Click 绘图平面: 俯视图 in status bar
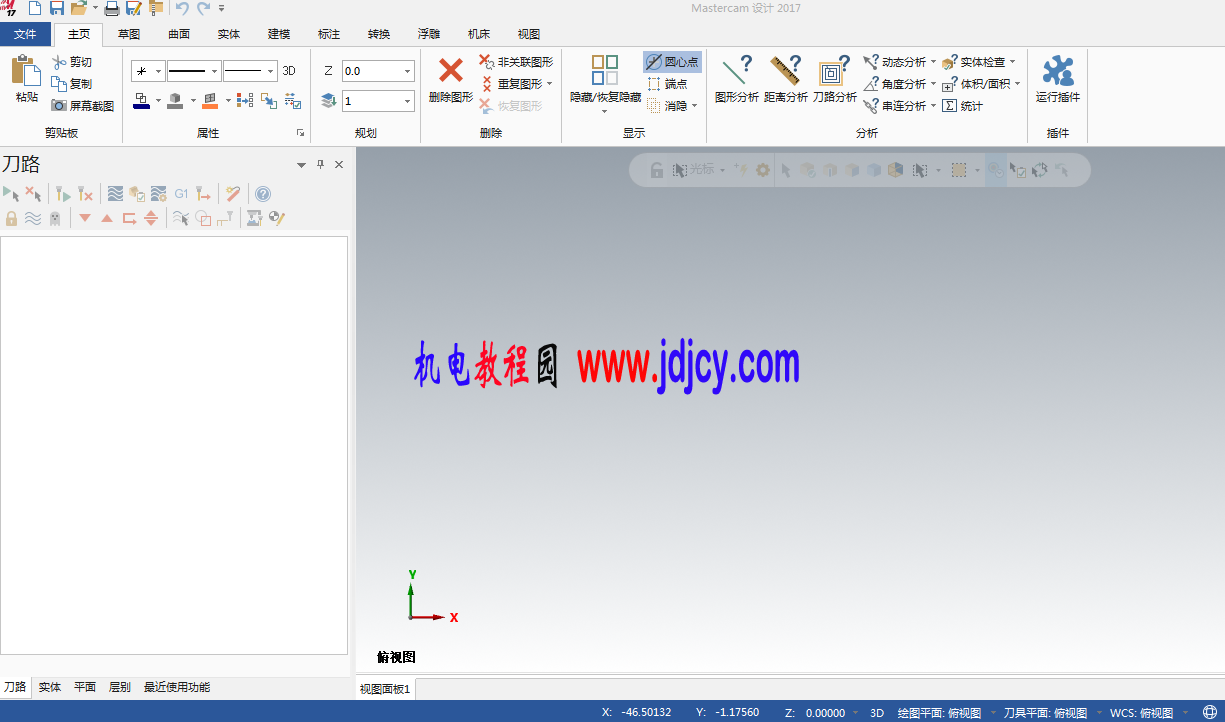The height and width of the screenshot is (722, 1225). (940, 713)
